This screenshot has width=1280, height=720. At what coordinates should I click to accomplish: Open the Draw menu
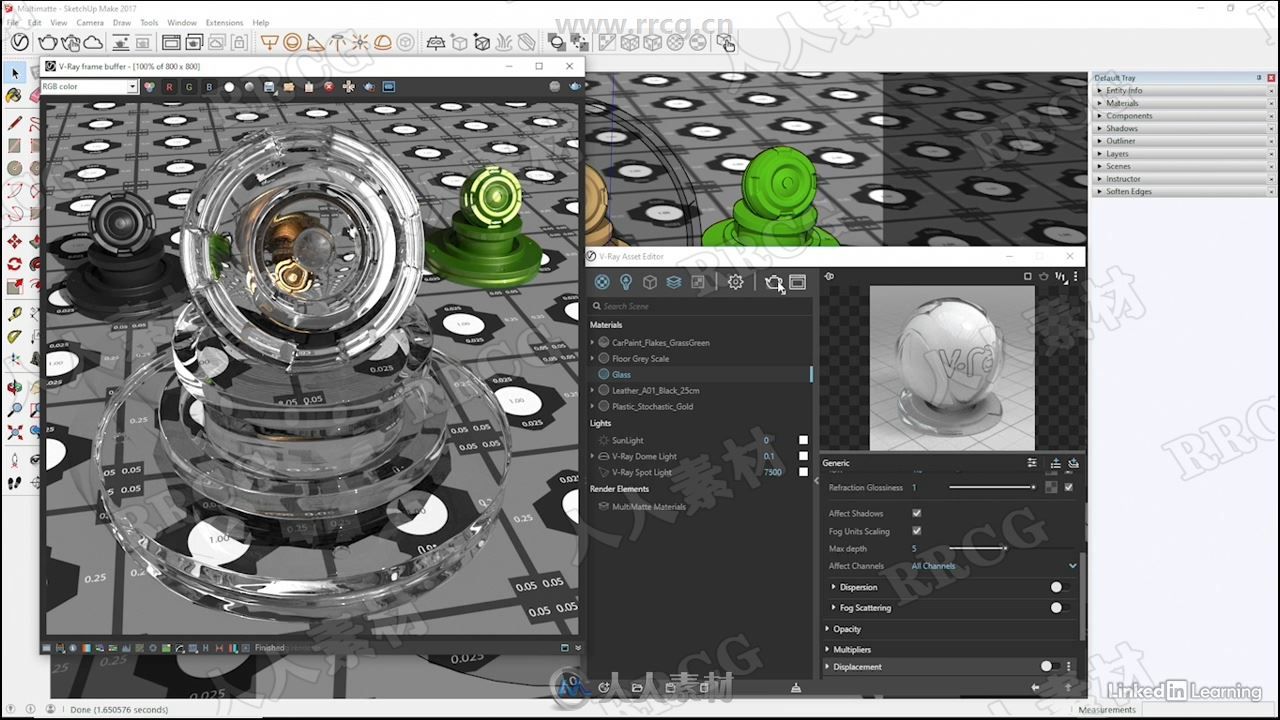[x=122, y=22]
